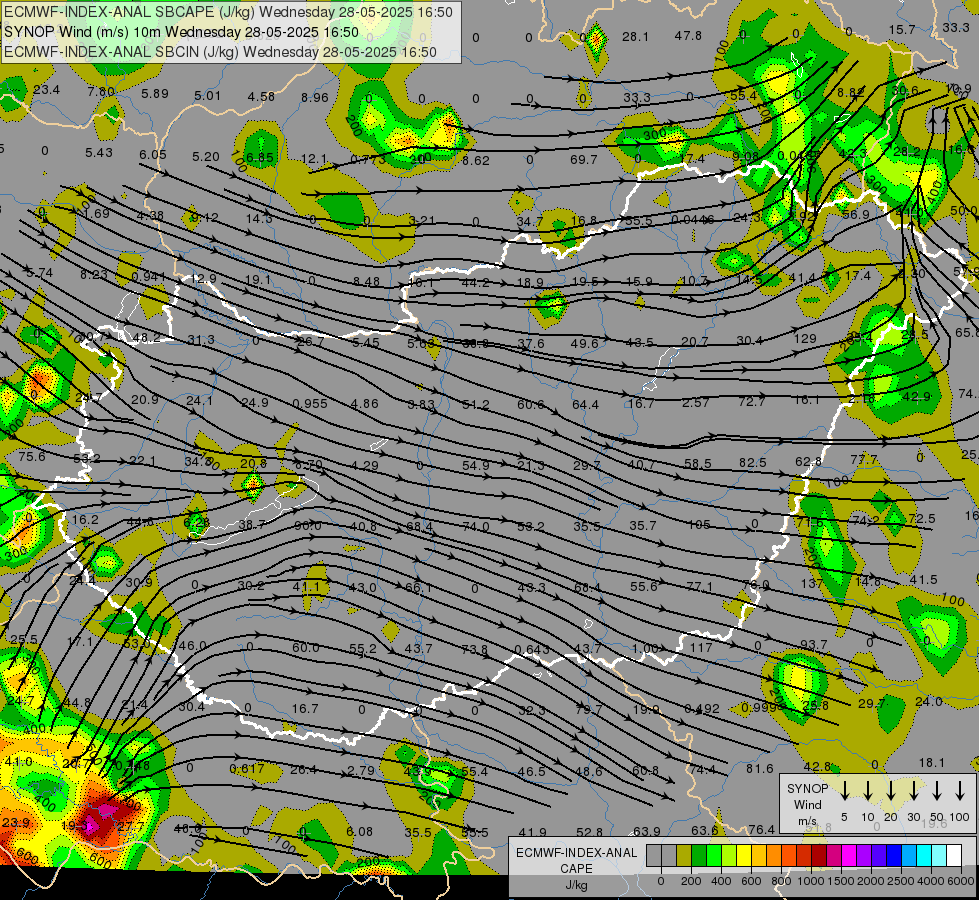The height and width of the screenshot is (900, 979).
Task: Click the 47.8 value near the top
Action: click(688, 36)
